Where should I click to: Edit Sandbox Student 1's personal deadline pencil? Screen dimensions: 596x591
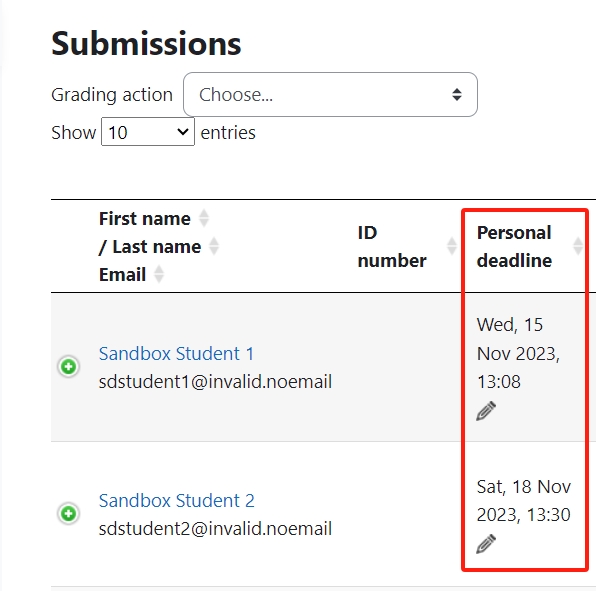click(x=486, y=411)
